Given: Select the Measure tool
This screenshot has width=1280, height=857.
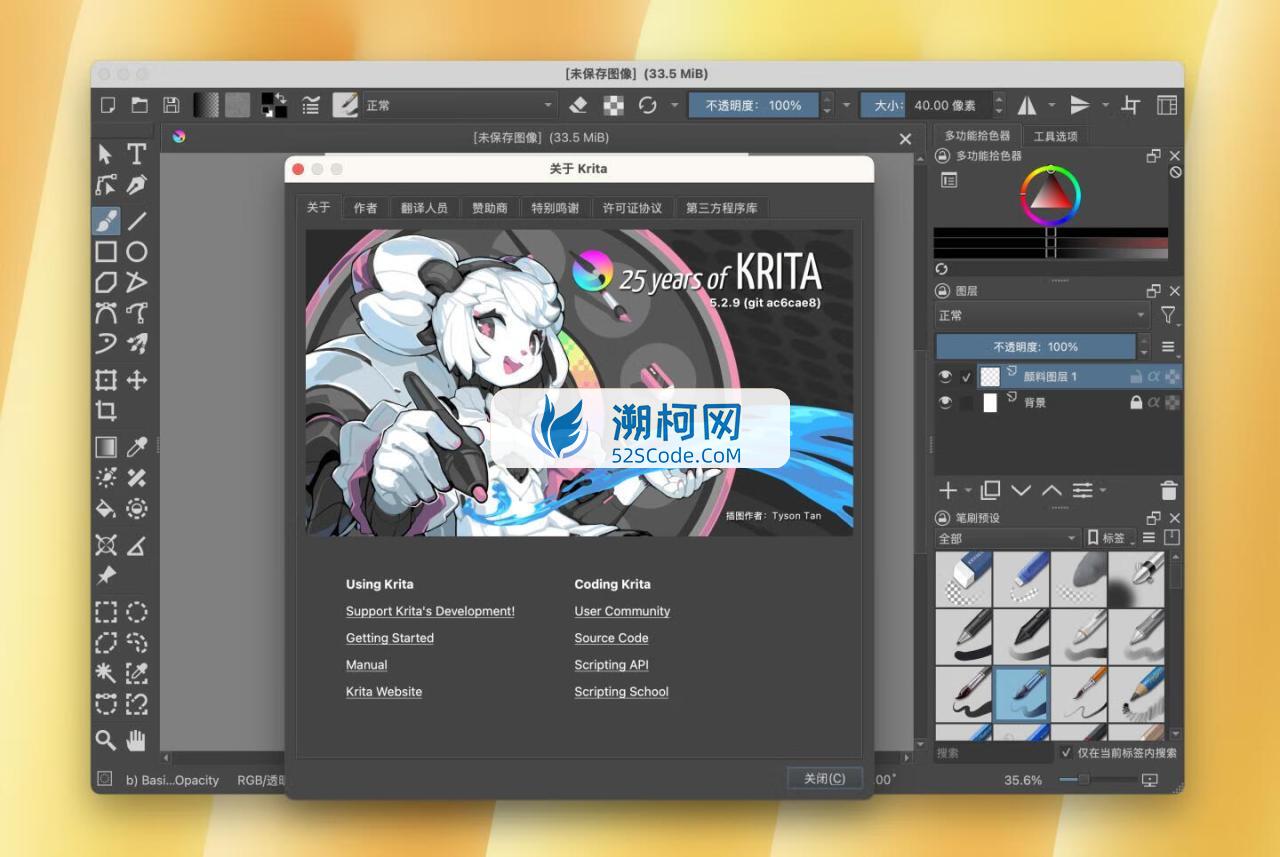Looking at the screenshot, I should (137, 545).
